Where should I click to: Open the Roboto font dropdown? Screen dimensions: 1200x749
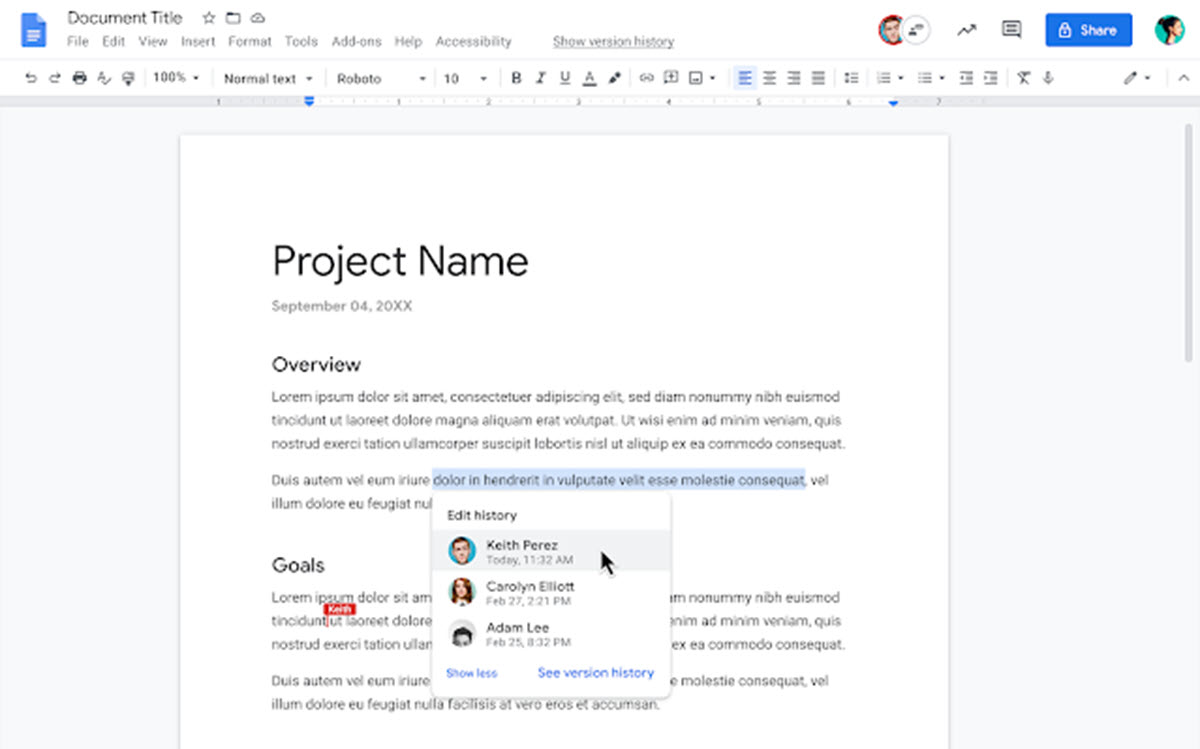tap(381, 78)
